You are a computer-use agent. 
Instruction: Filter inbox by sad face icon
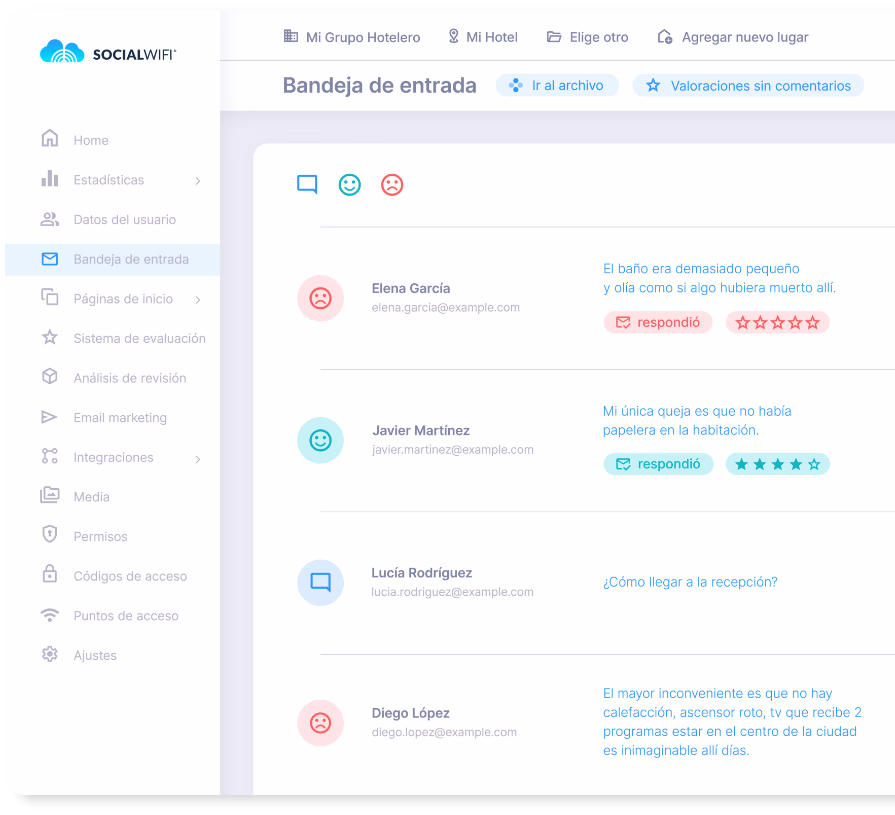tap(392, 185)
